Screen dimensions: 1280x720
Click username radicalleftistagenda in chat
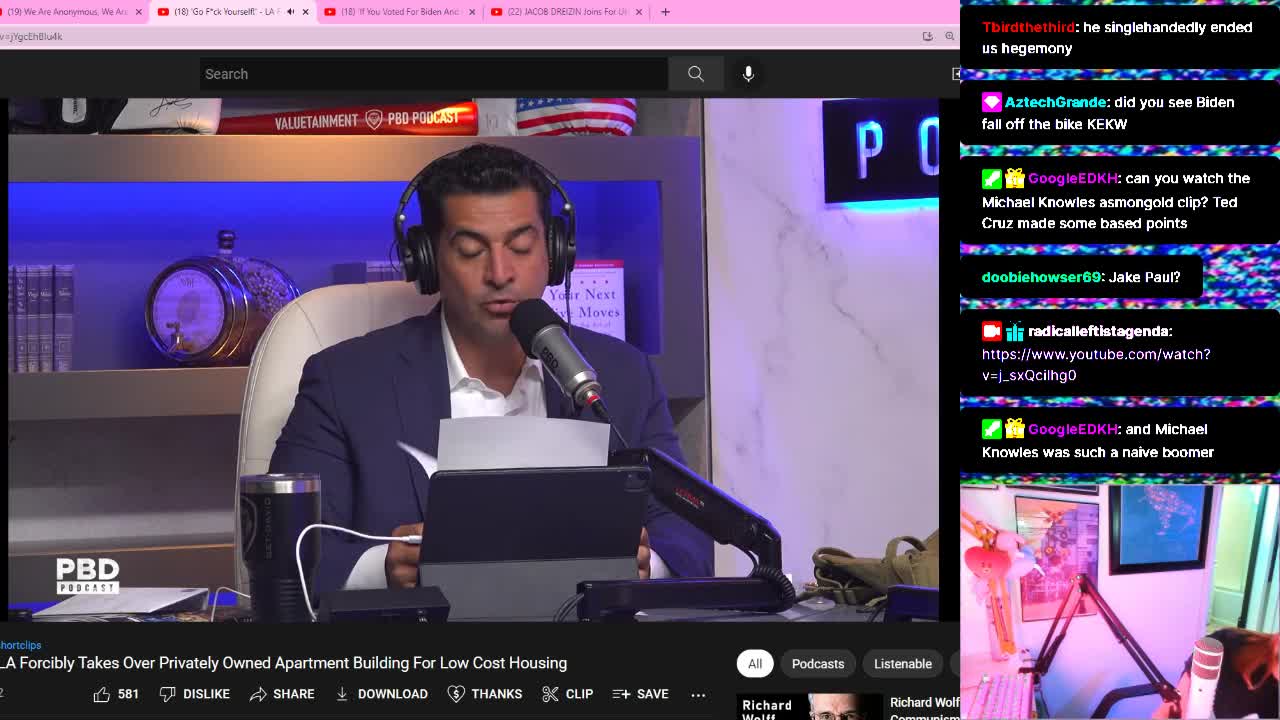point(1098,331)
